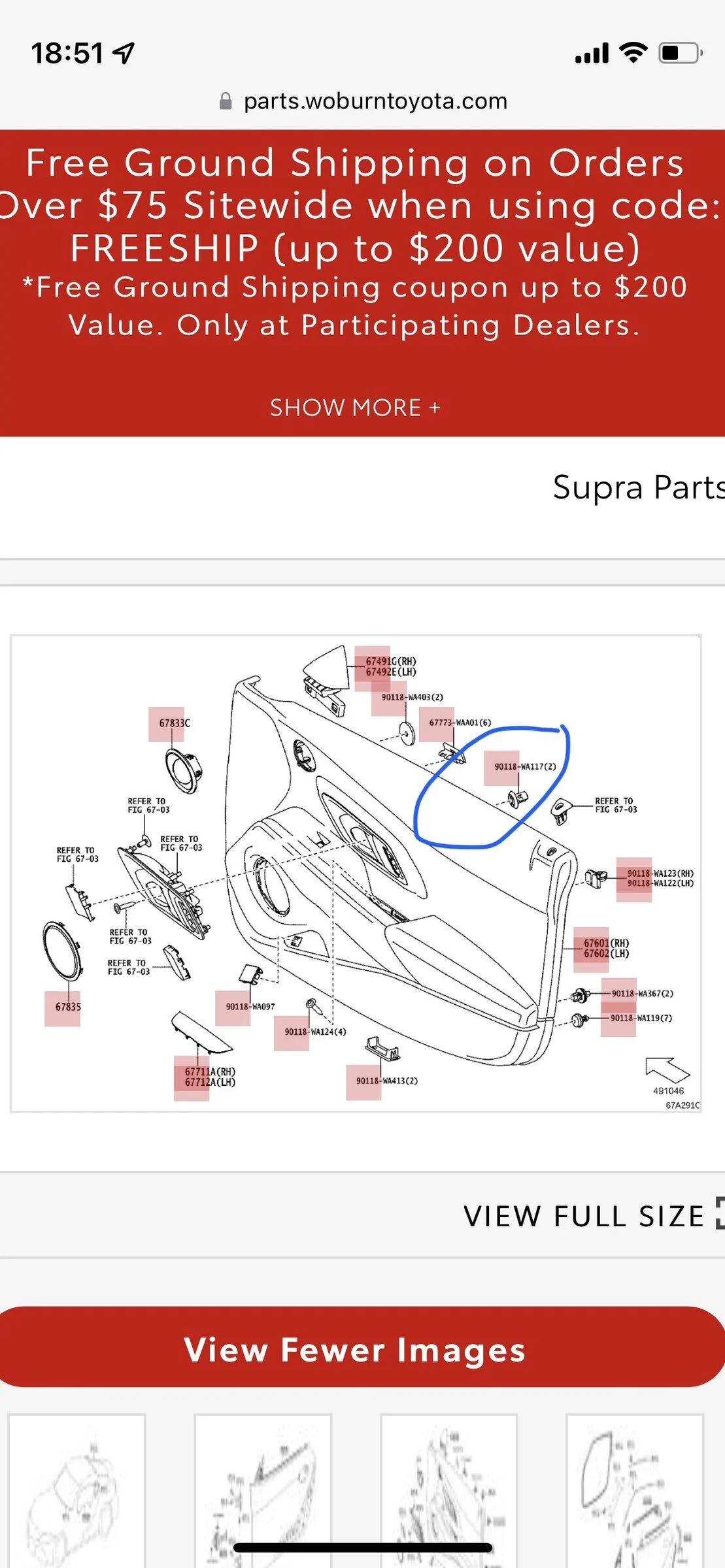Open the Supra Parts heading link
Screen dimensions: 725x1568
pos(639,487)
